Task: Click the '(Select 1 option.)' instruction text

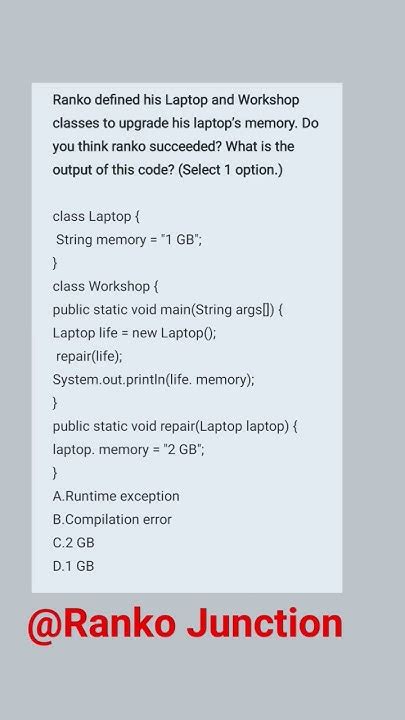Action: (231, 170)
